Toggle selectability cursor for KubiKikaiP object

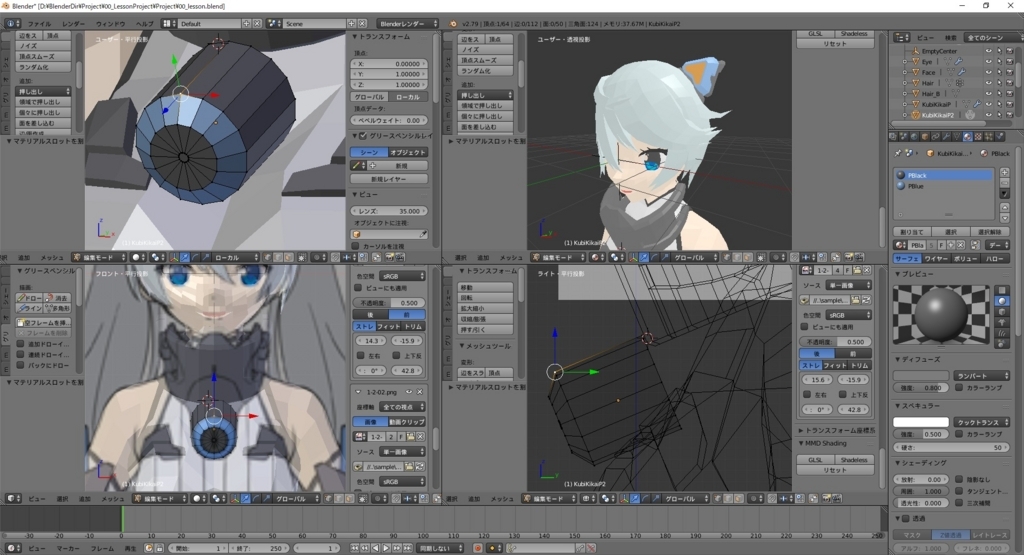click(999, 104)
